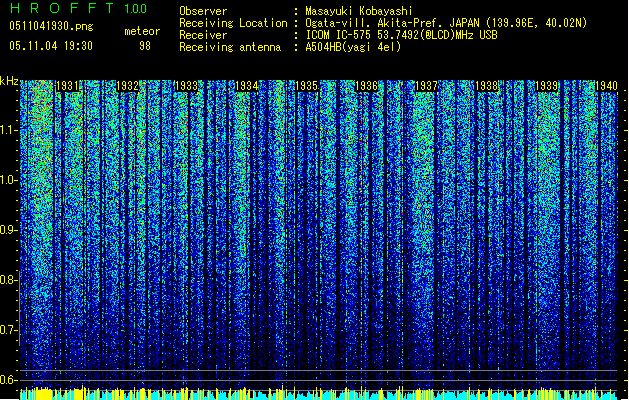Select the ICOM IC-575 receiver details
This screenshot has height=400, width=629.
coord(401,35)
